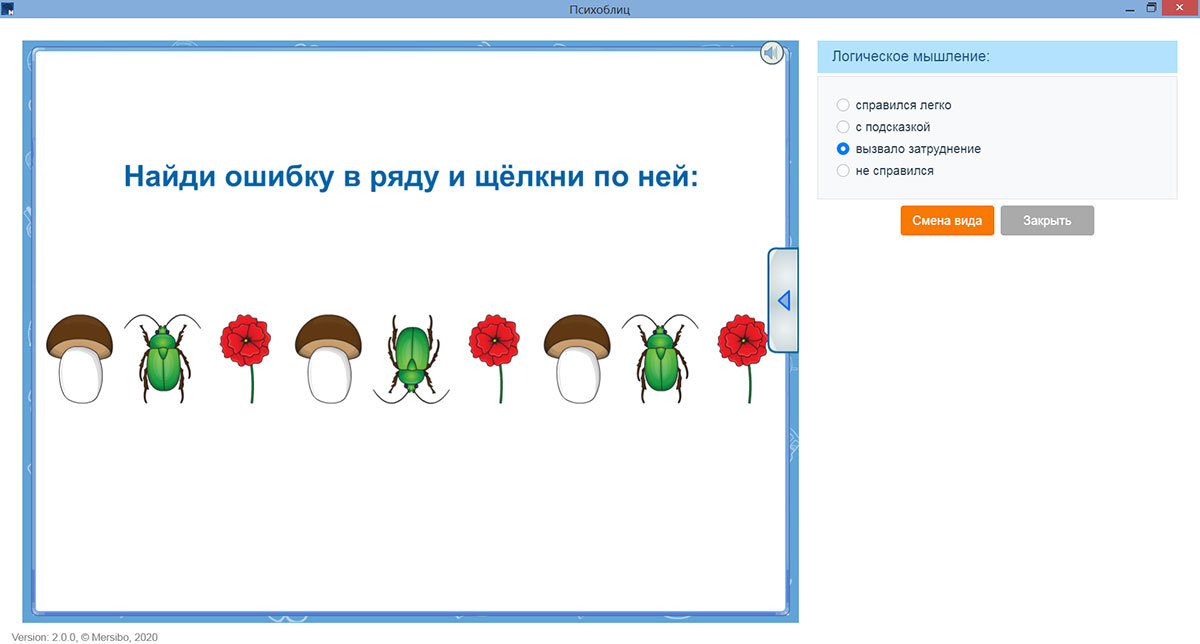Click the third mushroom in the row

(x=577, y=358)
